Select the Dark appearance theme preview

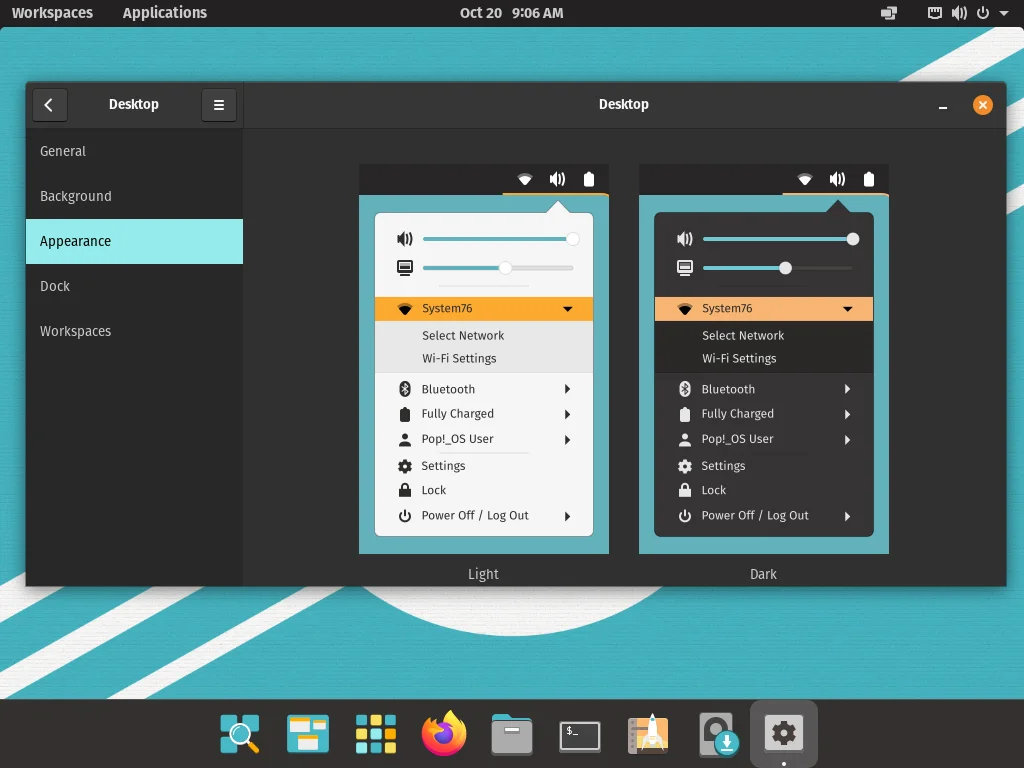click(763, 359)
